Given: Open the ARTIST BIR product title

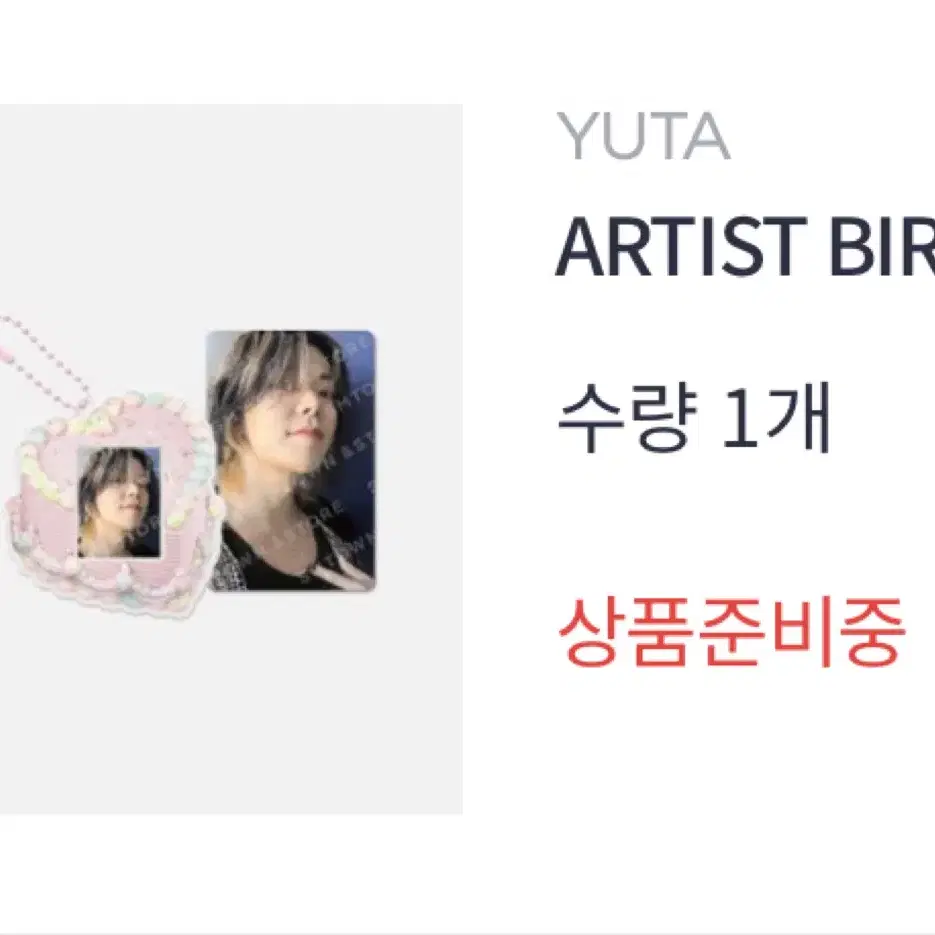Looking at the screenshot, I should [x=745, y=247].
